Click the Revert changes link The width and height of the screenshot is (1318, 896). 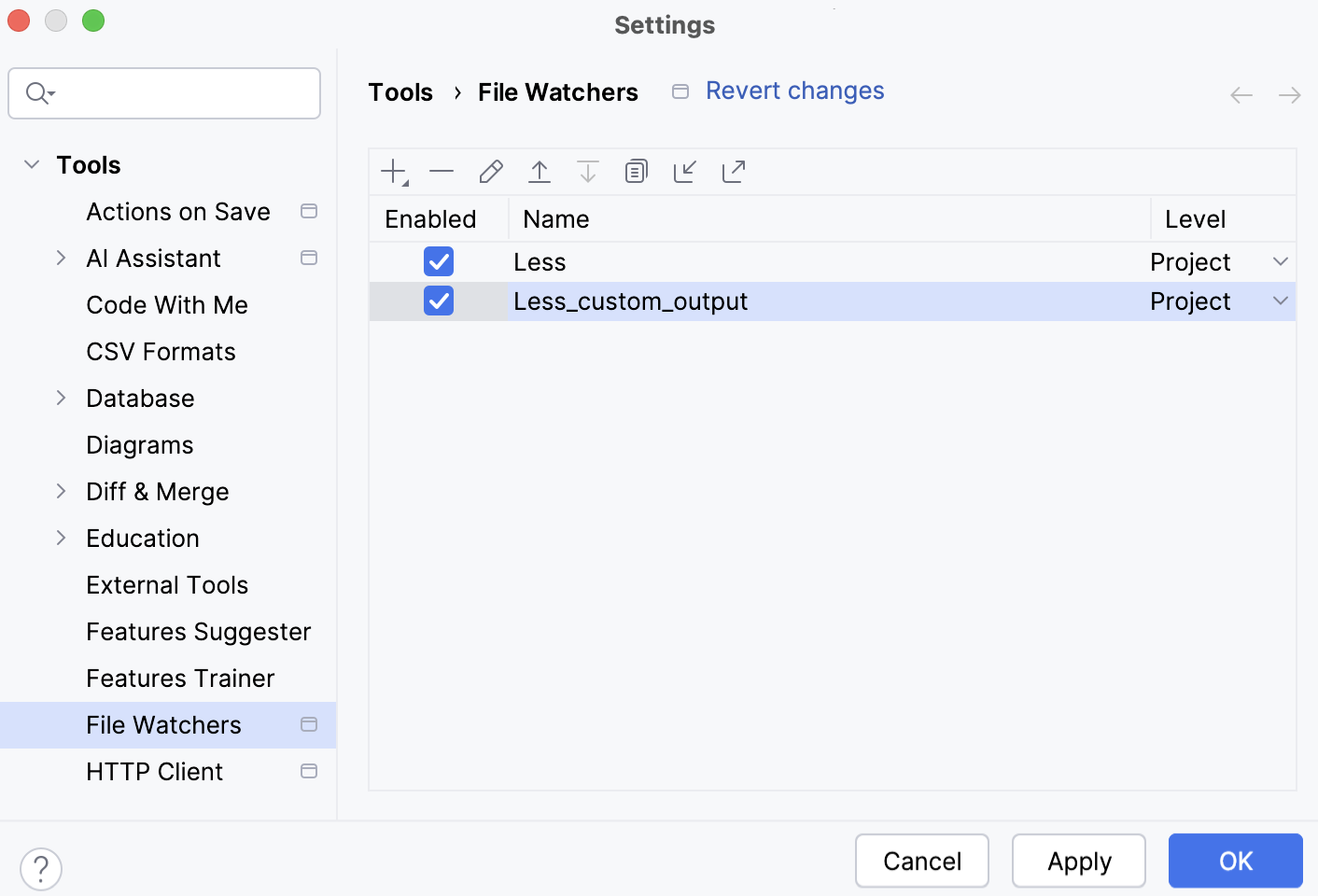(794, 90)
